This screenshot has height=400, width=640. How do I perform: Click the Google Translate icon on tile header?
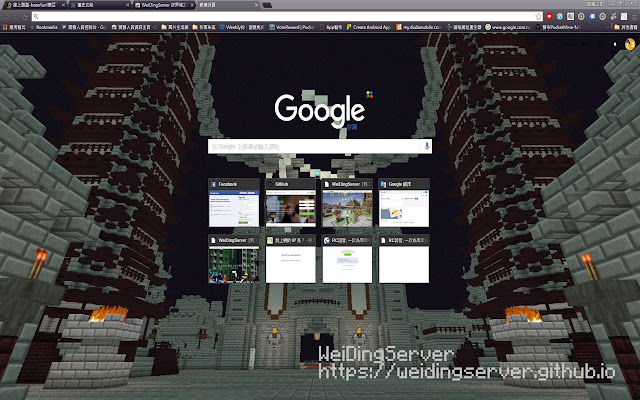tap(383, 184)
